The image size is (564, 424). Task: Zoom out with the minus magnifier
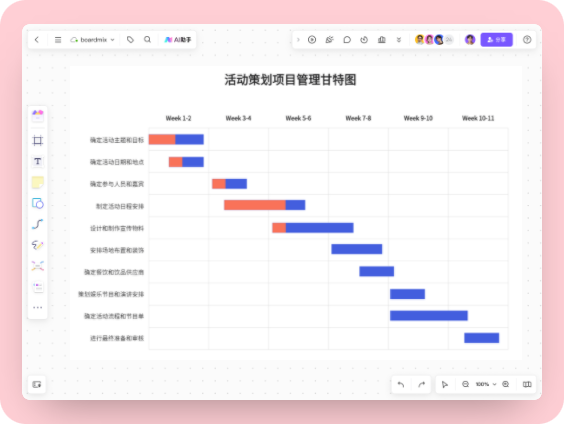pos(465,384)
